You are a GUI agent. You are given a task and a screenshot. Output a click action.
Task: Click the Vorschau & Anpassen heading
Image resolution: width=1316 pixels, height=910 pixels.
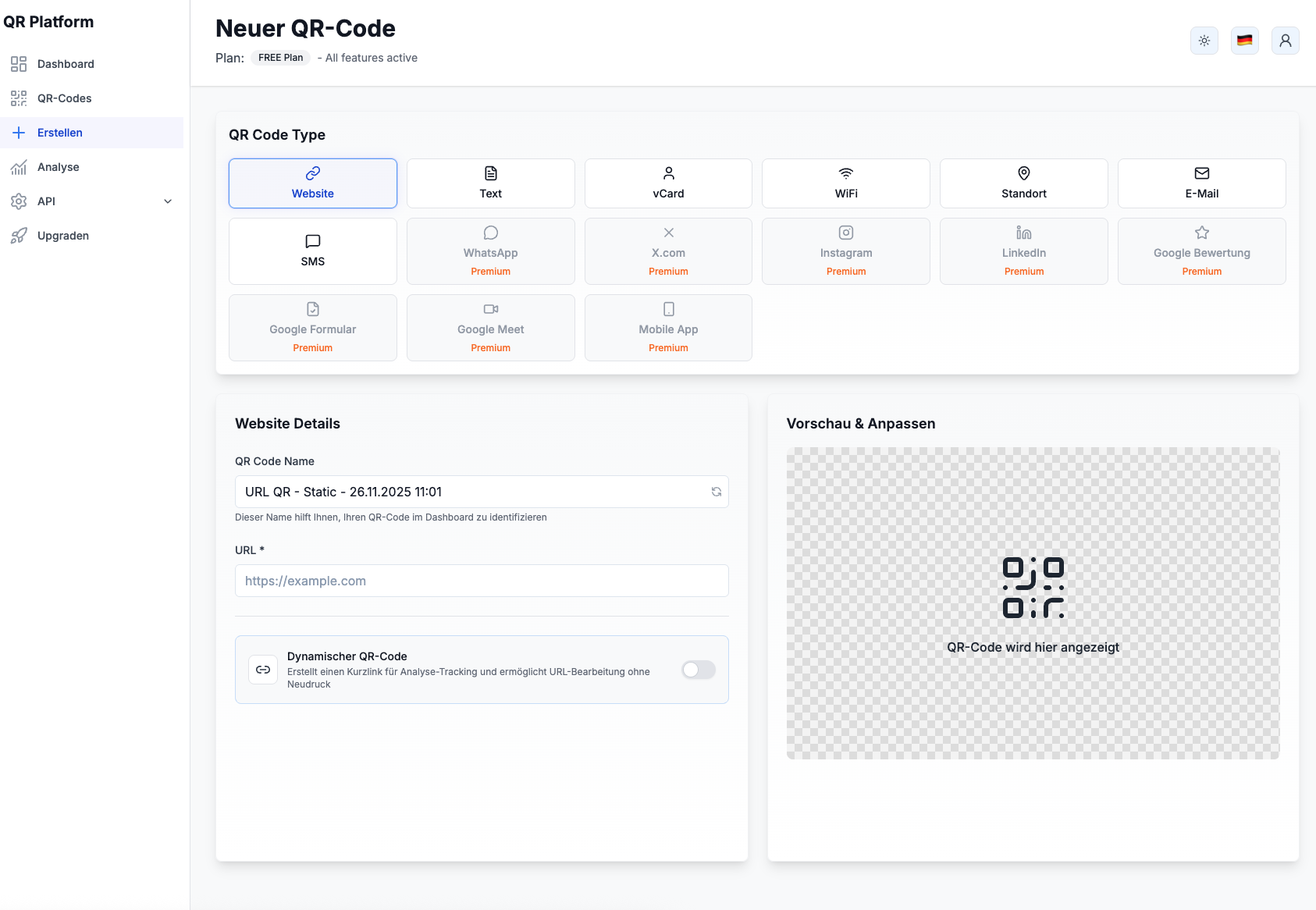(x=861, y=424)
